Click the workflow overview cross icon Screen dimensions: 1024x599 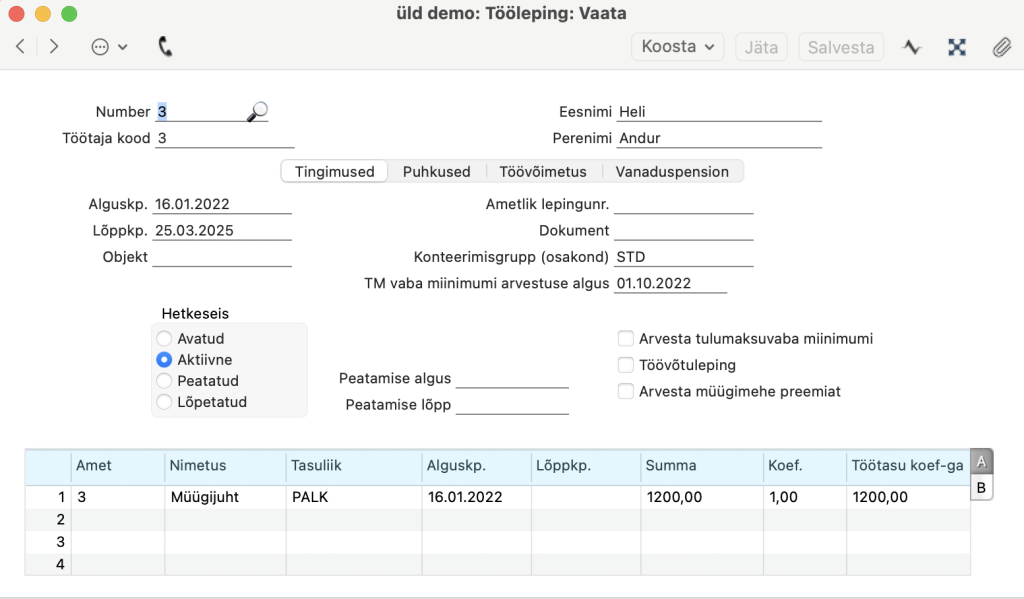point(957,47)
